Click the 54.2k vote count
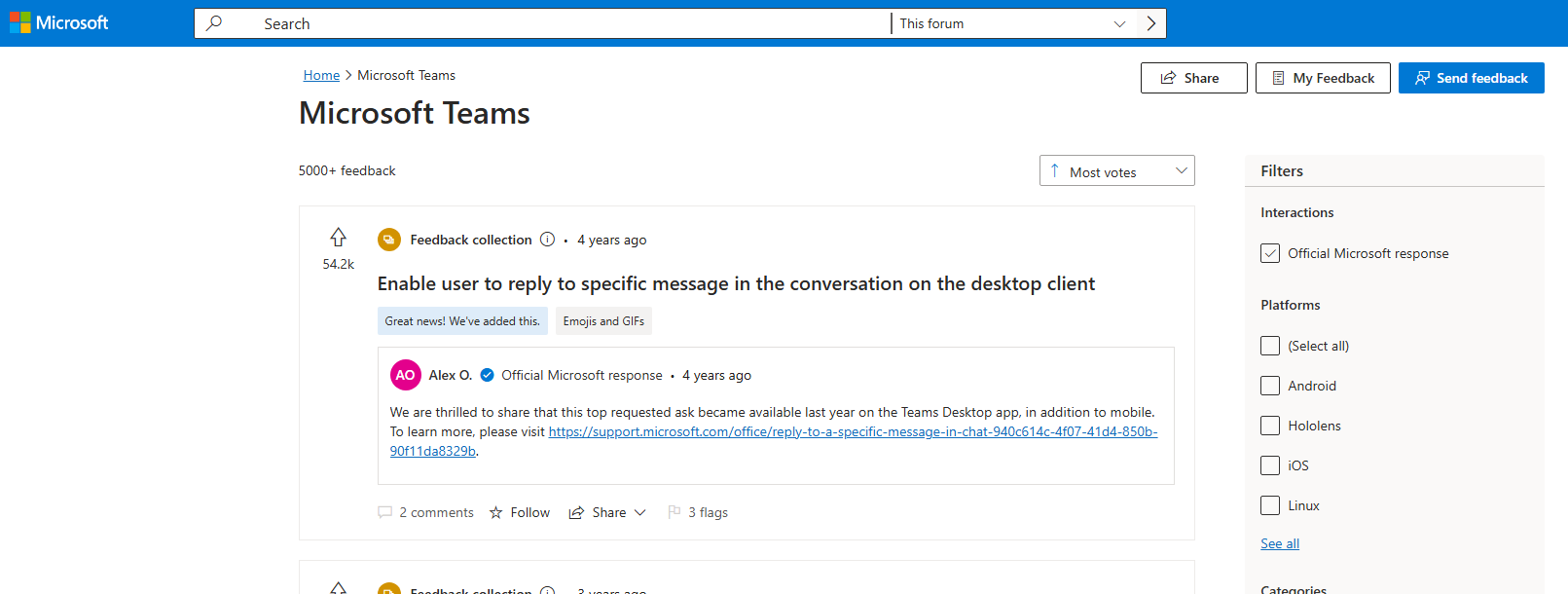1568x594 pixels. pyautogui.click(x=338, y=264)
